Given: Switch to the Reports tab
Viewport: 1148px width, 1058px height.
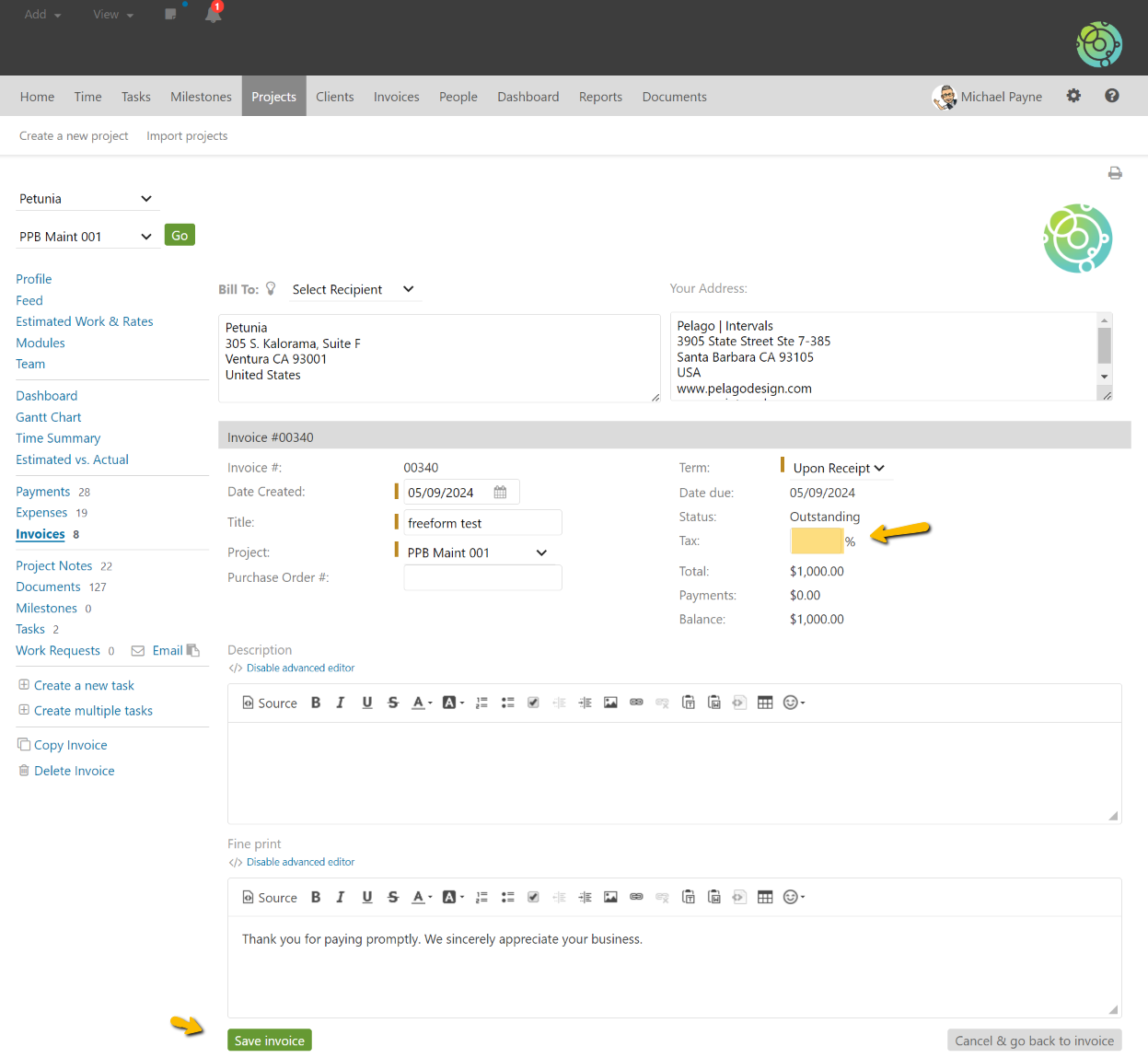Looking at the screenshot, I should click(600, 97).
